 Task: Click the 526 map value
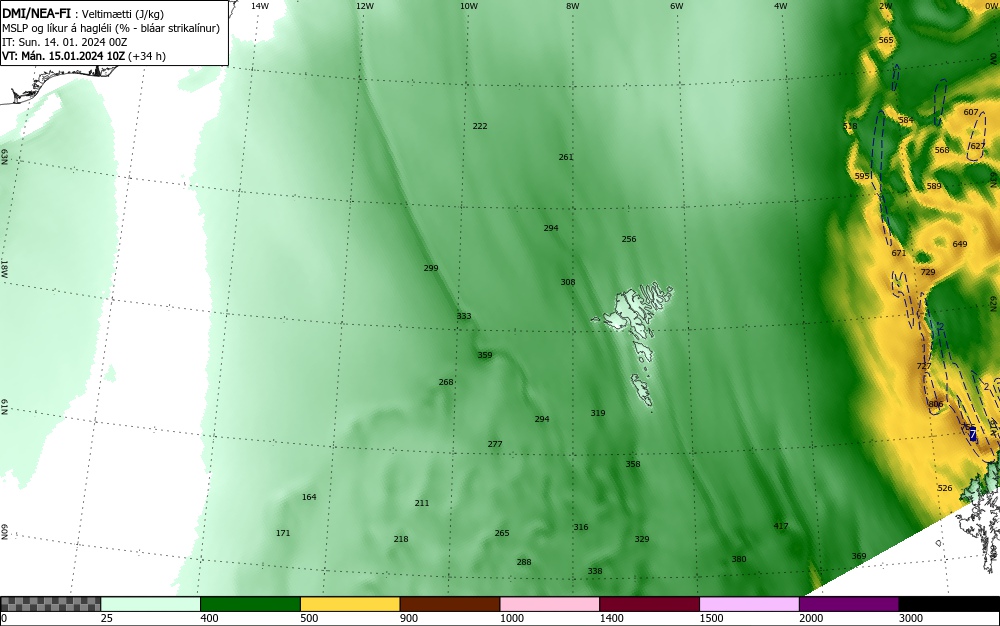click(945, 488)
